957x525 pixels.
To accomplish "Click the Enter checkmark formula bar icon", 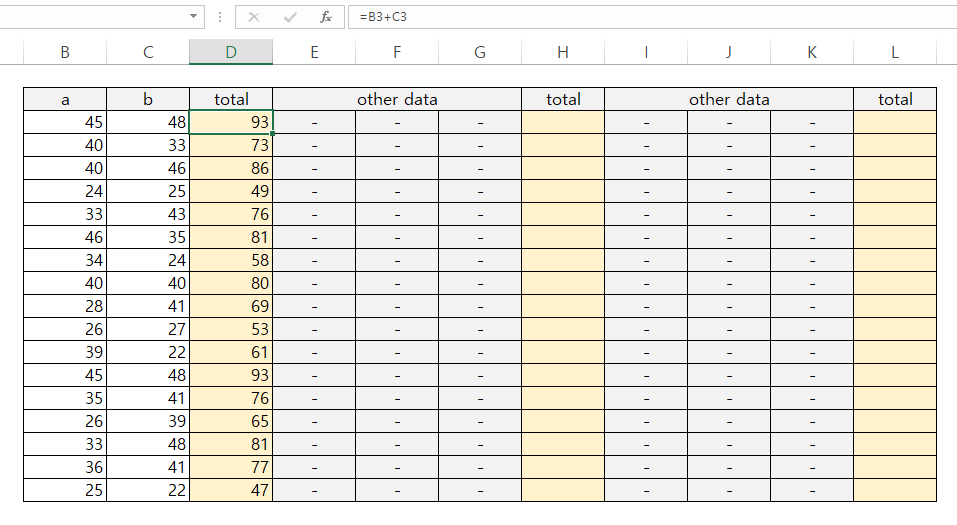I will (290, 17).
